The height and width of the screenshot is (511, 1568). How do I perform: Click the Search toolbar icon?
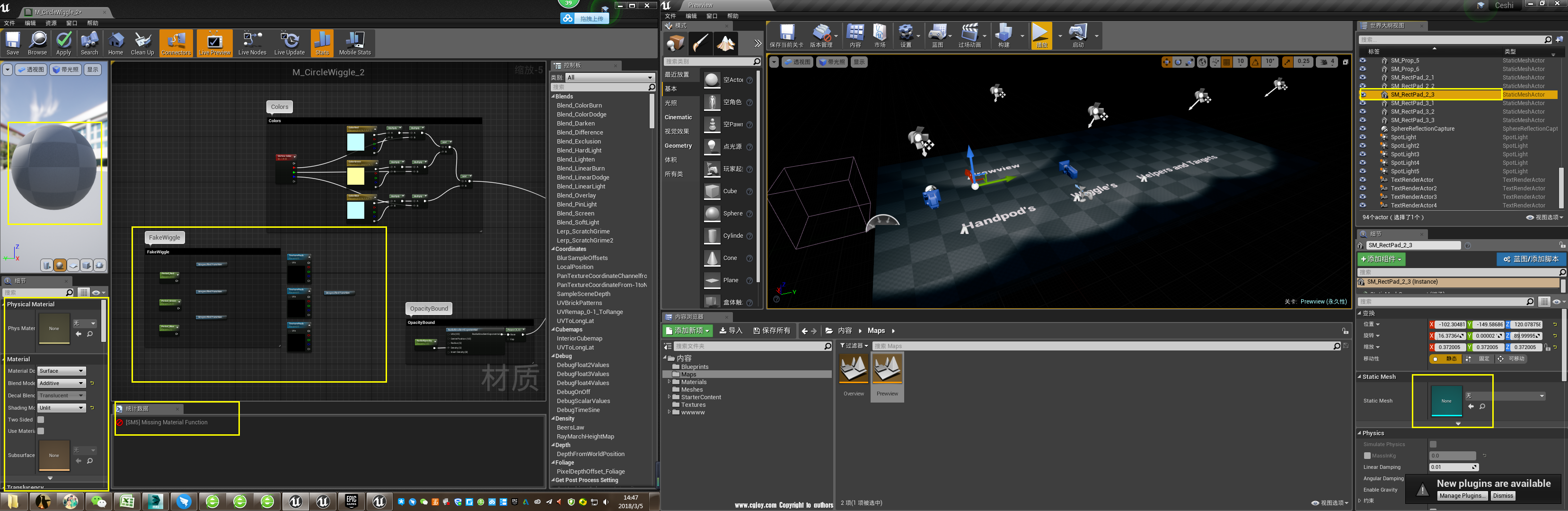tap(89, 43)
